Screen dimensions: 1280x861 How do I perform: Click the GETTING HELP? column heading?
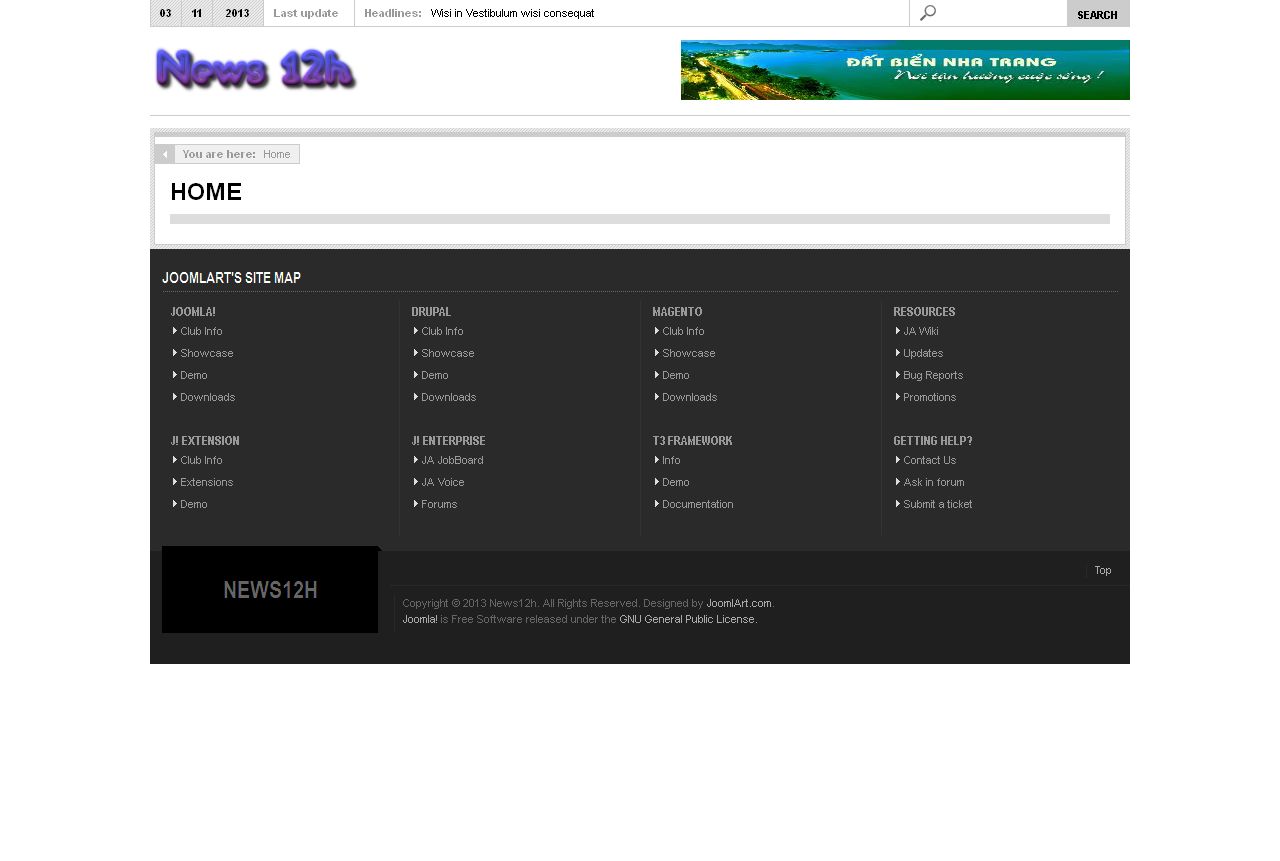point(933,441)
